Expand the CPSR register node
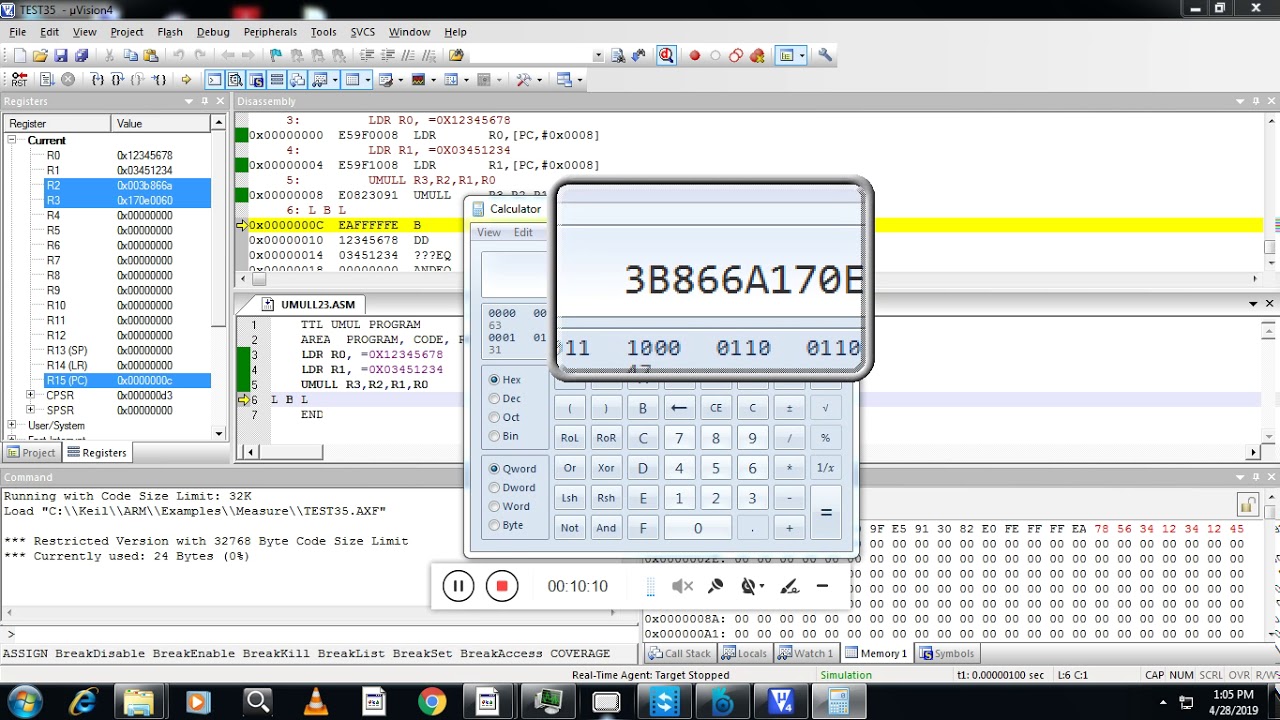Image resolution: width=1280 pixels, height=720 pixels. click(x=31, y=396)
